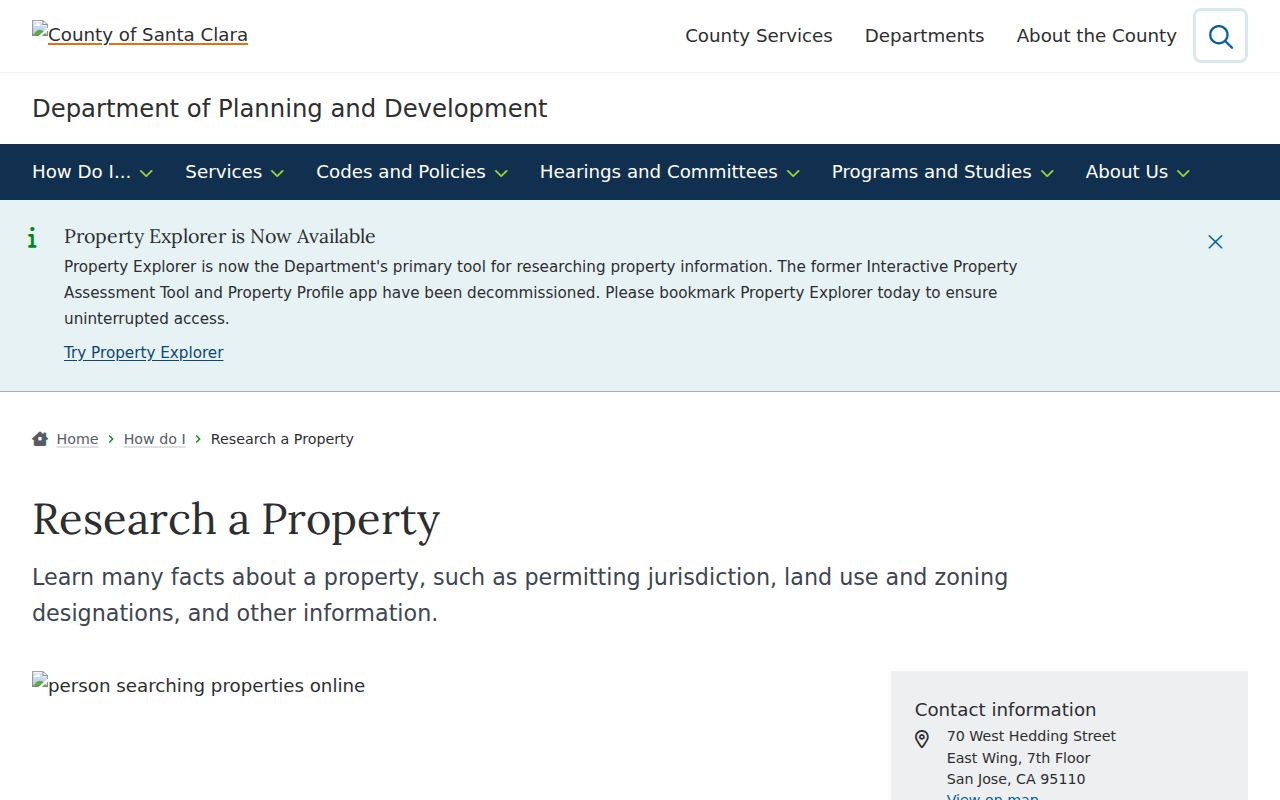Click the green info icon in alert
The image size is (1280, 800).
(32, 238)
